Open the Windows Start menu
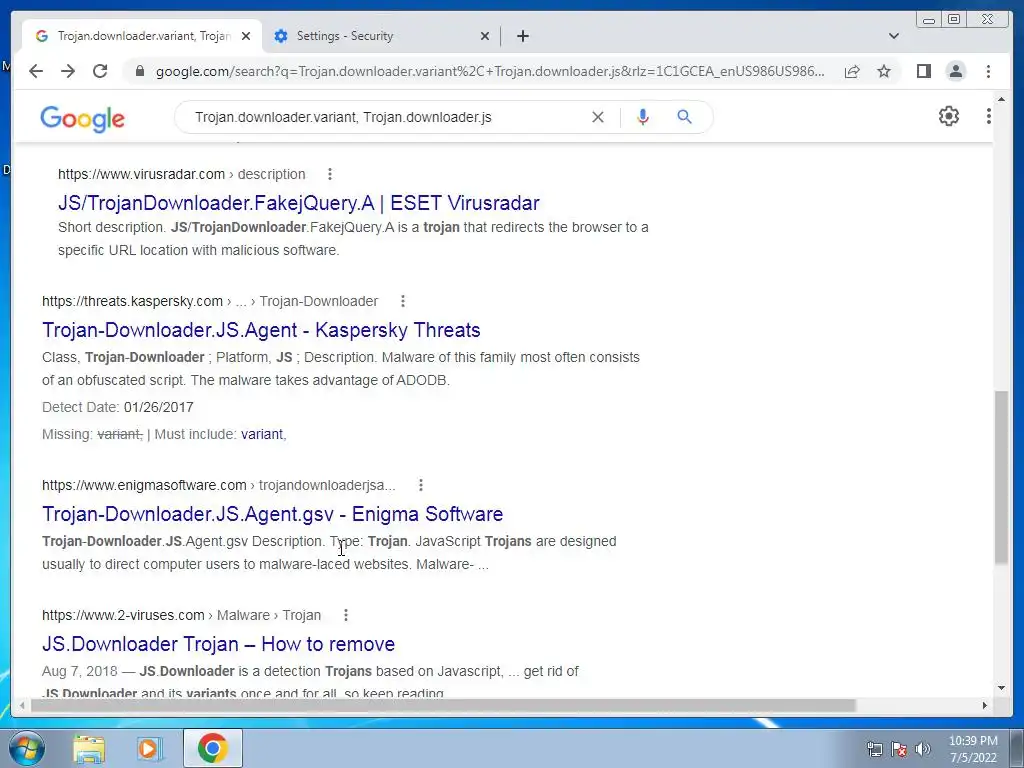 [26, 748]
